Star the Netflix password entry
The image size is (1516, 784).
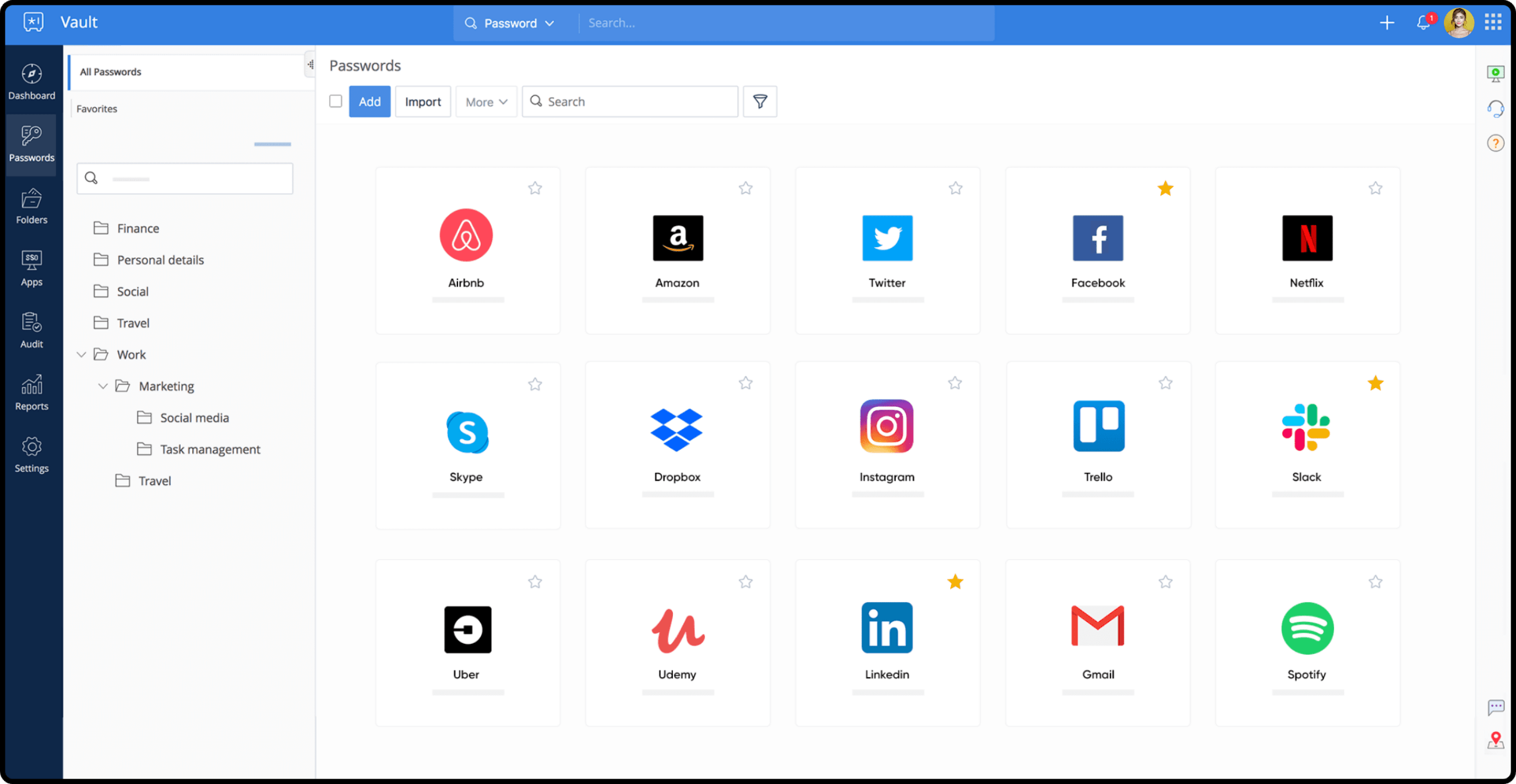(x=1375, y=188)
